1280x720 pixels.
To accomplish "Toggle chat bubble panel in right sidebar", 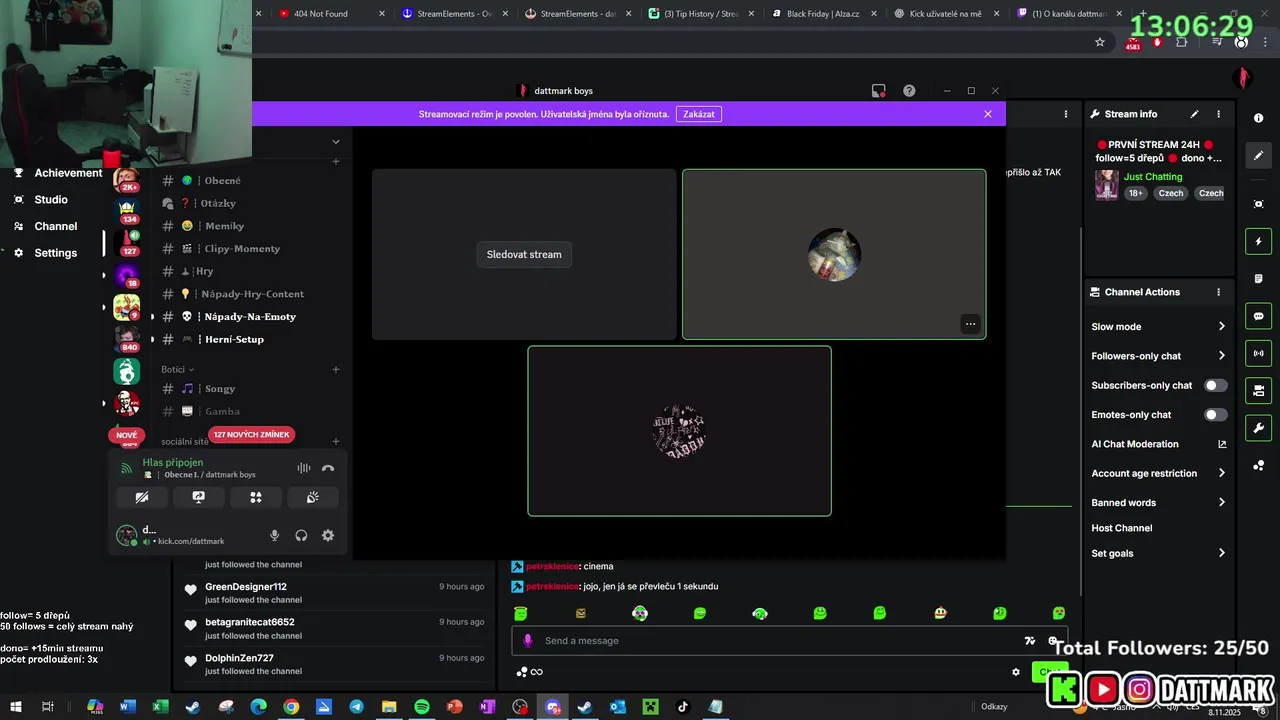I will 1258,316.
